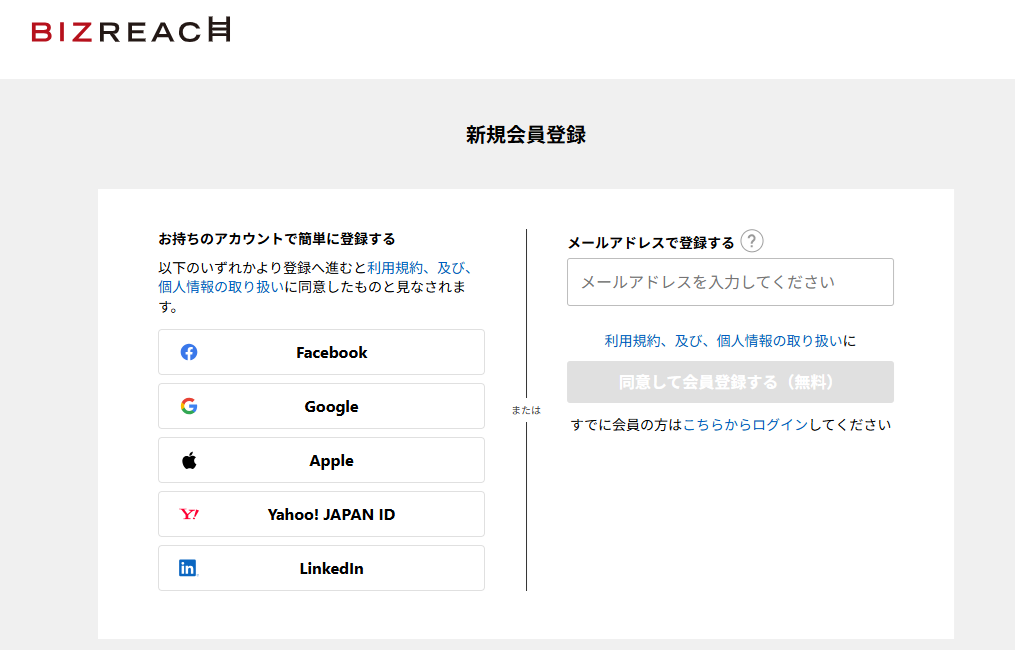The width and height of the screenshot is (1015, 650).
Task: Click メールアドレスで登録する label
Action: coord(651,243)
